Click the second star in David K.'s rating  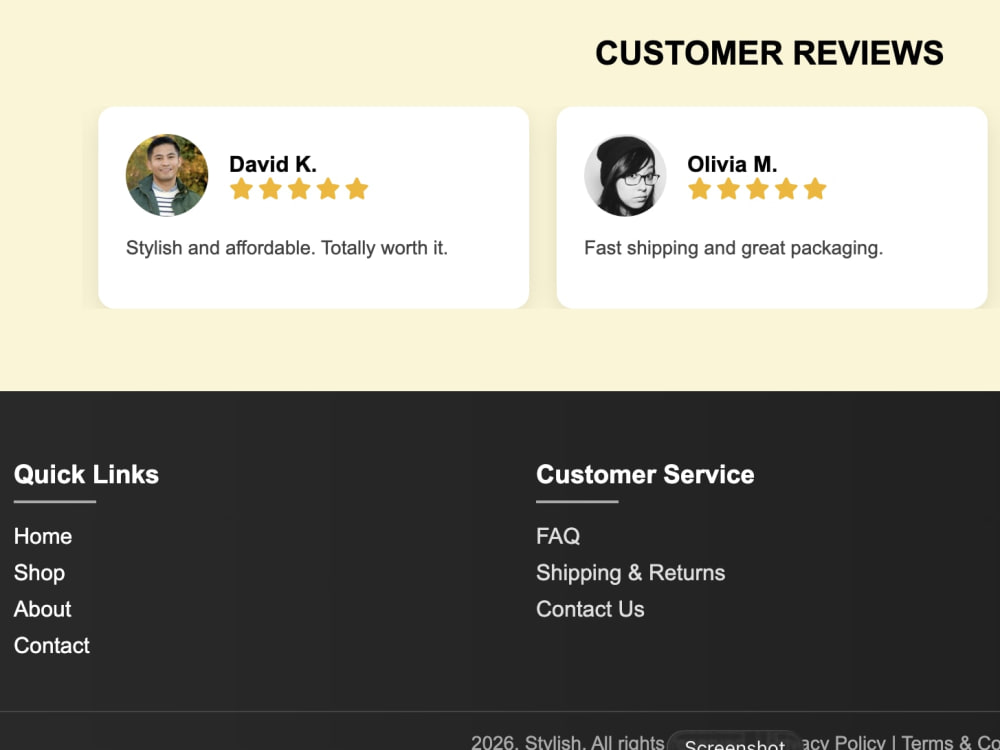270,189
